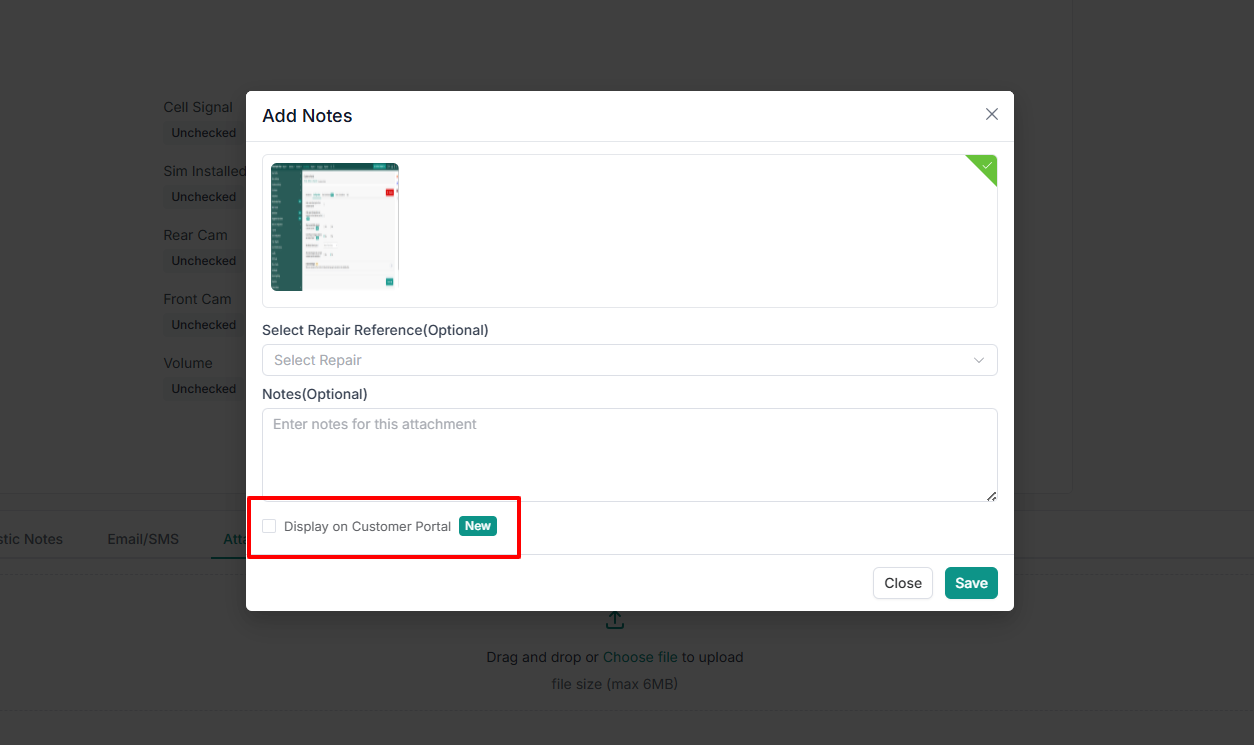The image size is (1254, 745).
Task: Open the uploaded screenshot thumbnail
Action: coord(335,227)
